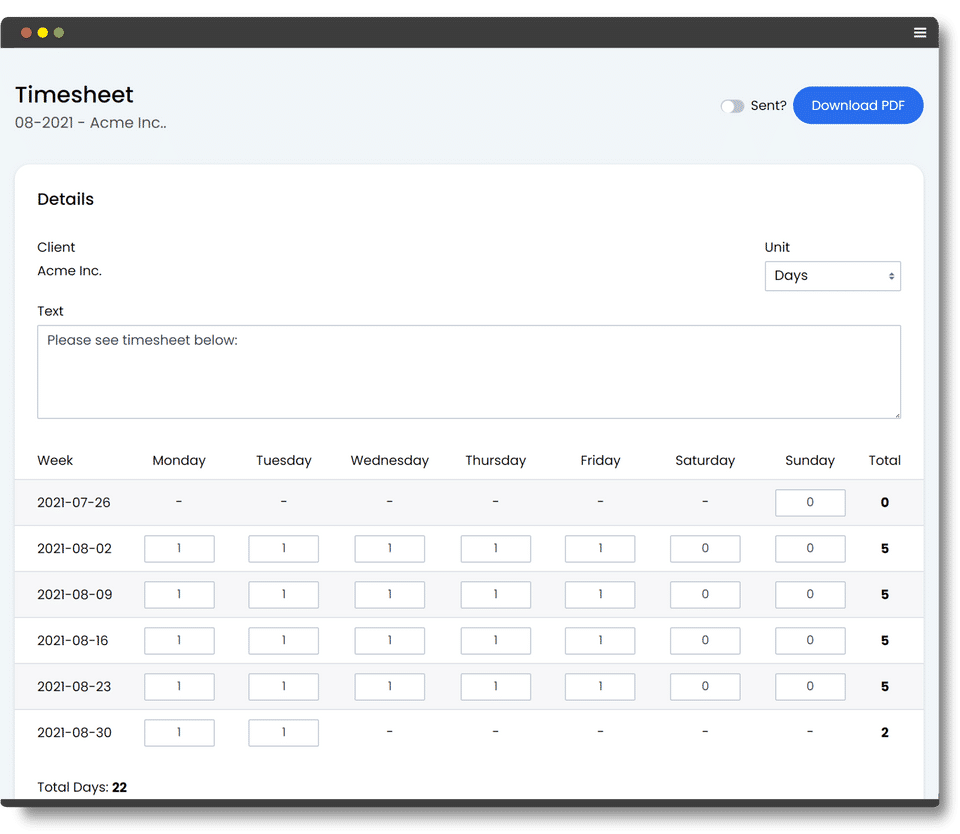Edit Tuesday field for week 2021-08-30

(283, 733)
